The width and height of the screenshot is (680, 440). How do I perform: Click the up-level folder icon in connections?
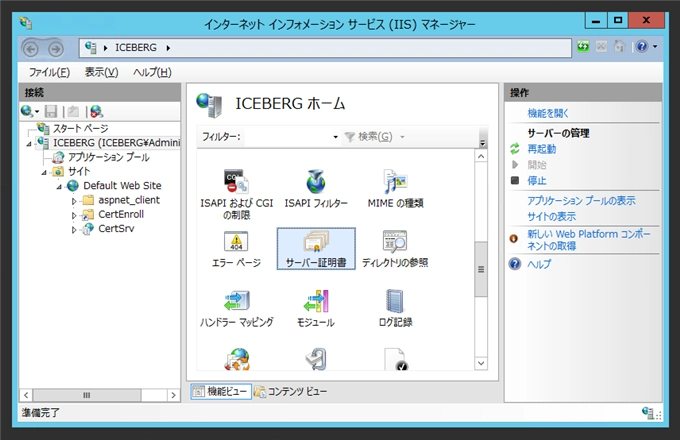click(73, 111)
